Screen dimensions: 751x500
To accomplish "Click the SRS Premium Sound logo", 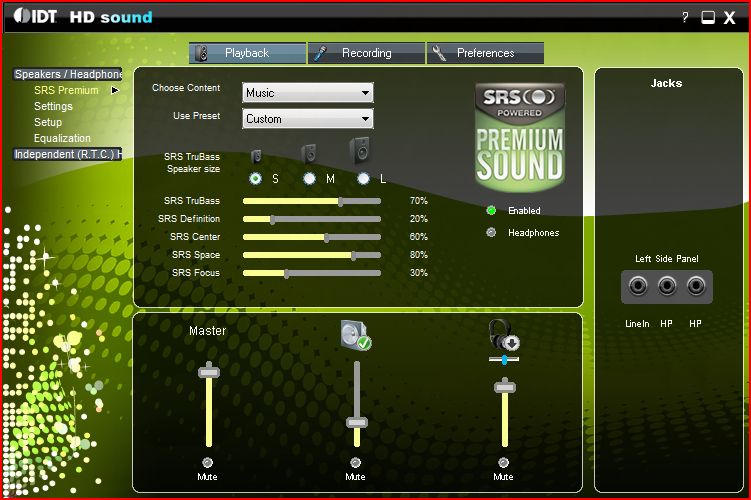I will click(520, 137).
